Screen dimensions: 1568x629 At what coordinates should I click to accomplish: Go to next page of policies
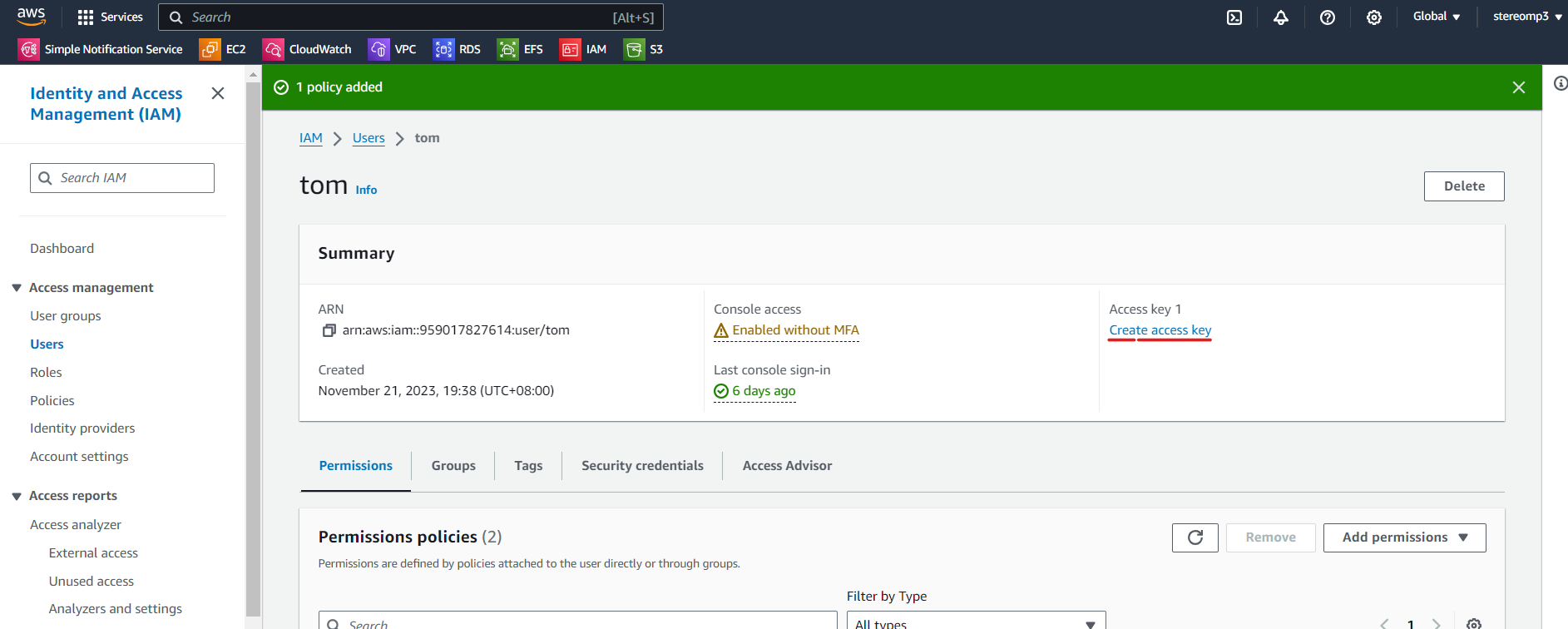click(1437, 624)
